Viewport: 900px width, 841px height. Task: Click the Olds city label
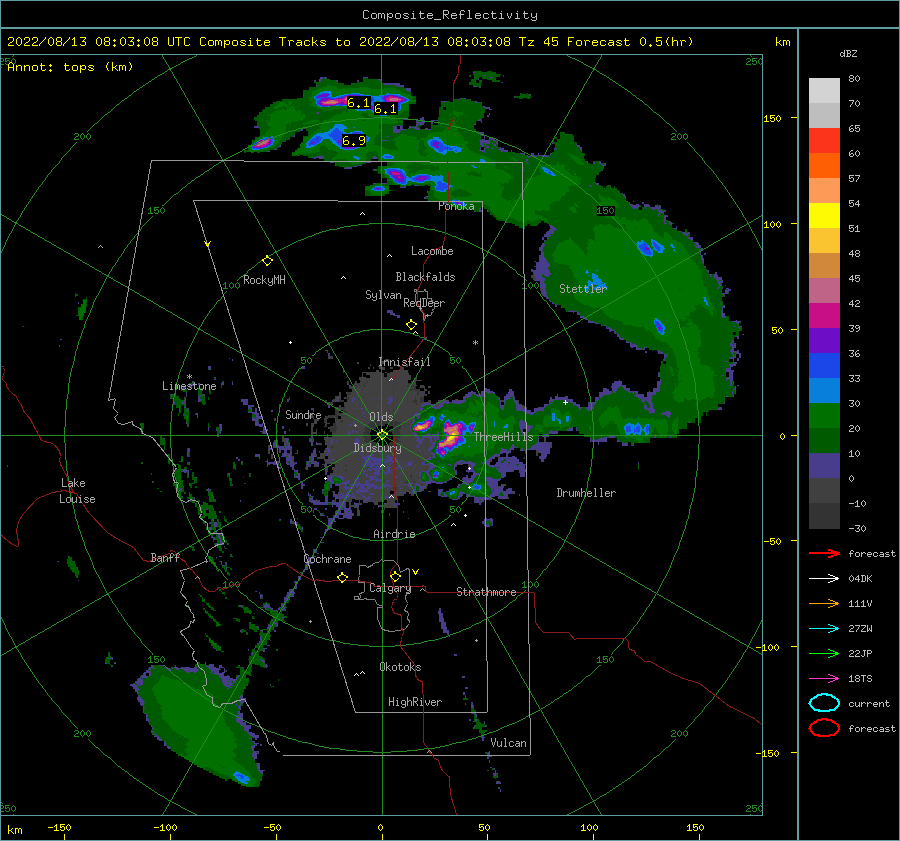click(x=381, y=417)
